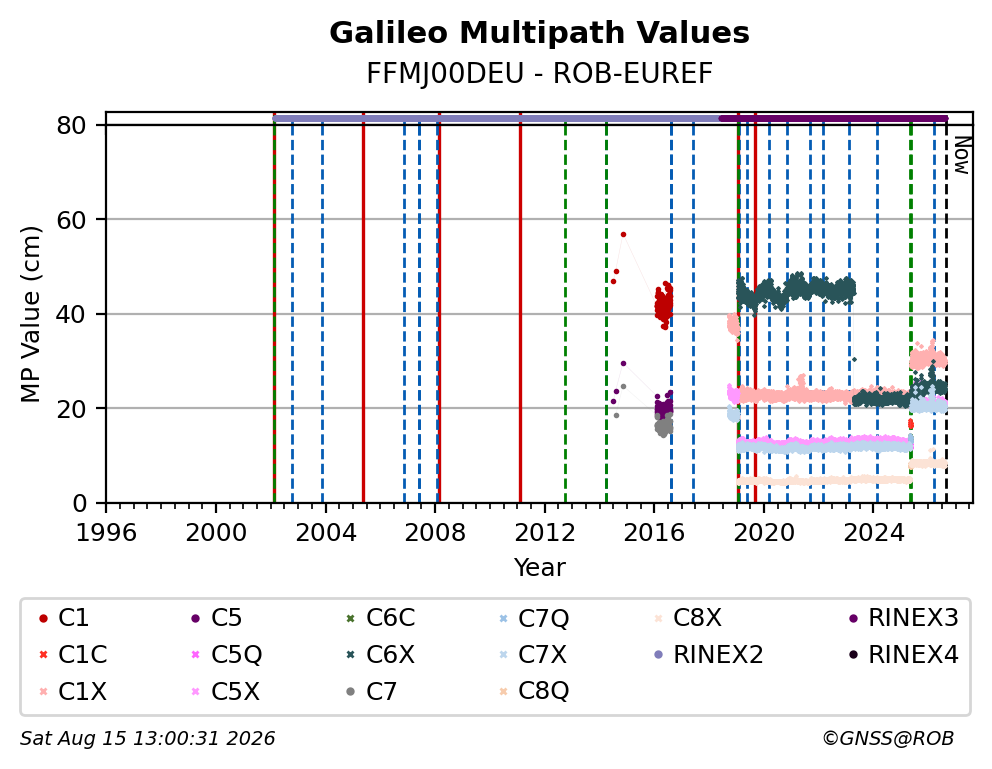Click the C7Q legend label
The width and height of the screenshot is (992, 769).
coord(543,618)
